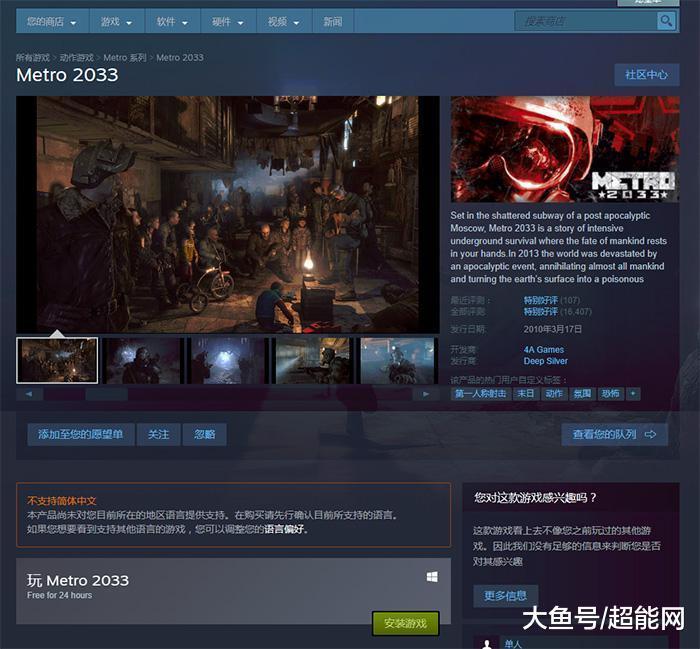Viewport: 700px width, 649px height.
Task: Open Metro 系列 breadcrumb link
Action: click(x=125, y=58)
